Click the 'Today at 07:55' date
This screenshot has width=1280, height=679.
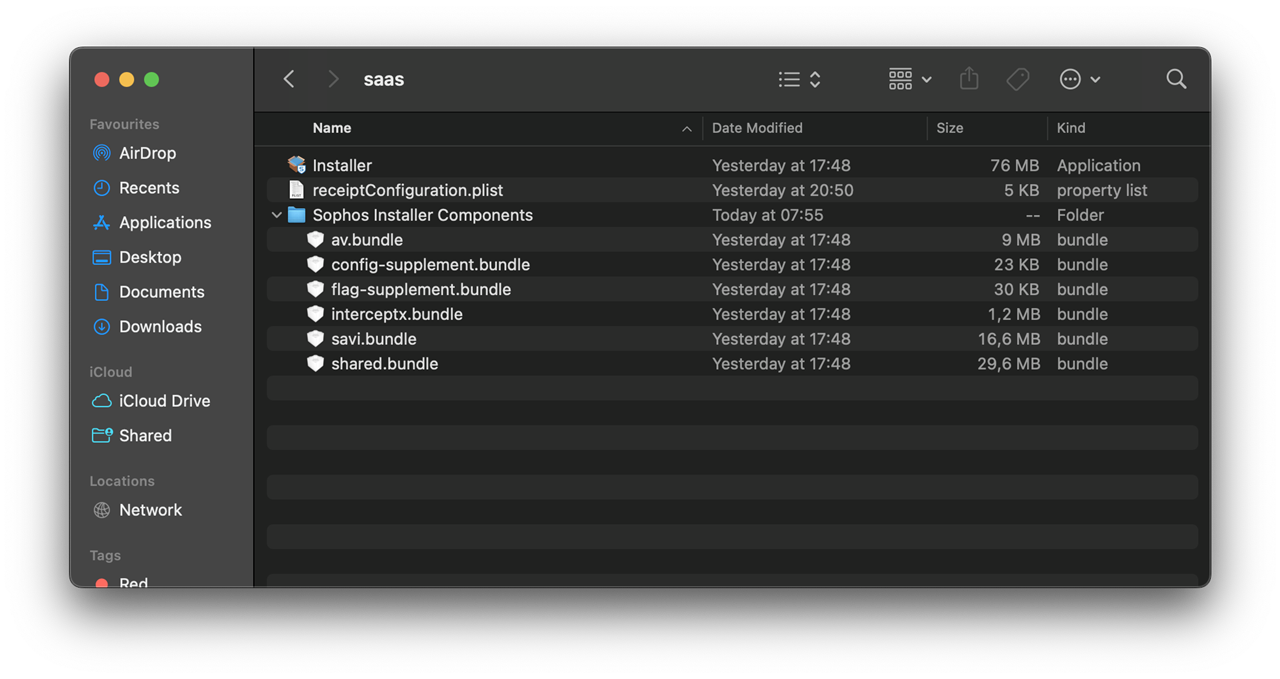(768, 215)
